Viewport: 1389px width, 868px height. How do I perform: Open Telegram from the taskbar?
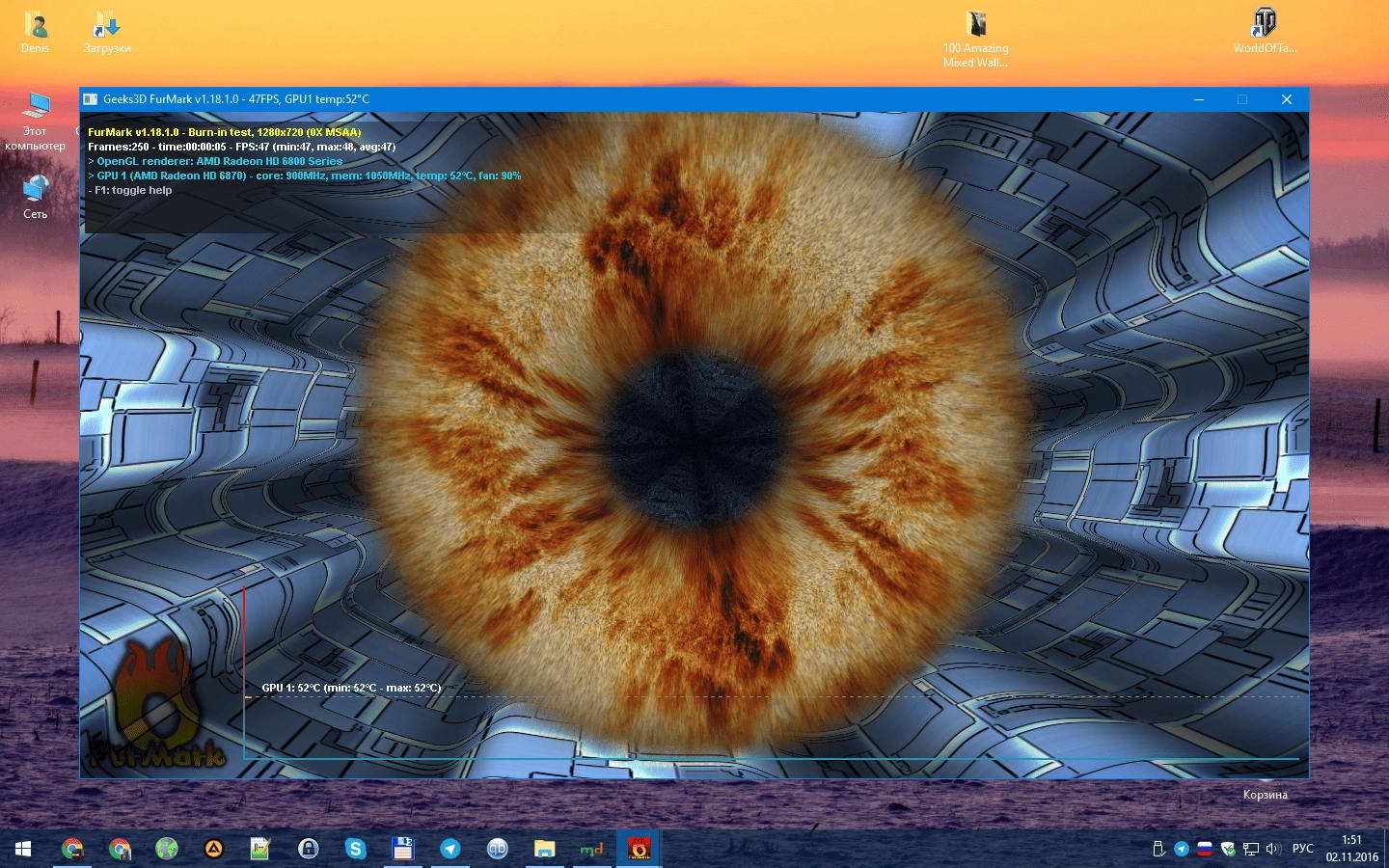pyautogui.click(x=449, y=849)
